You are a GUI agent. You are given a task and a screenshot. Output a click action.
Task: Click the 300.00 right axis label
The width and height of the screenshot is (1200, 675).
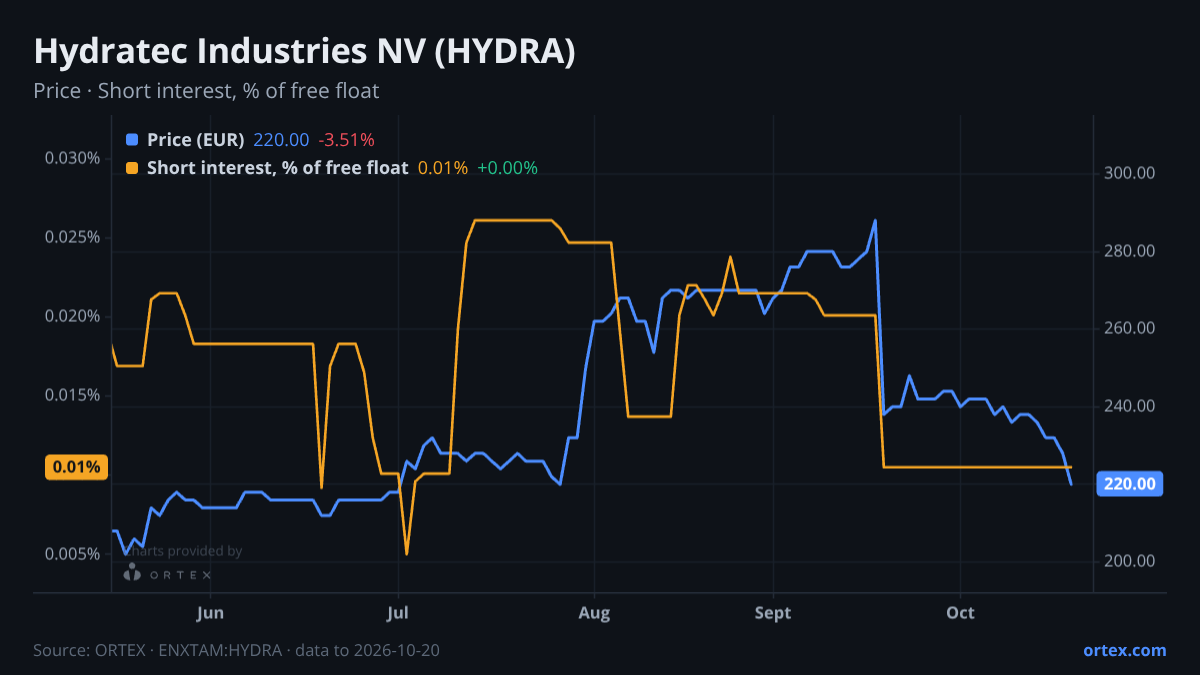tap(1130, 173)
